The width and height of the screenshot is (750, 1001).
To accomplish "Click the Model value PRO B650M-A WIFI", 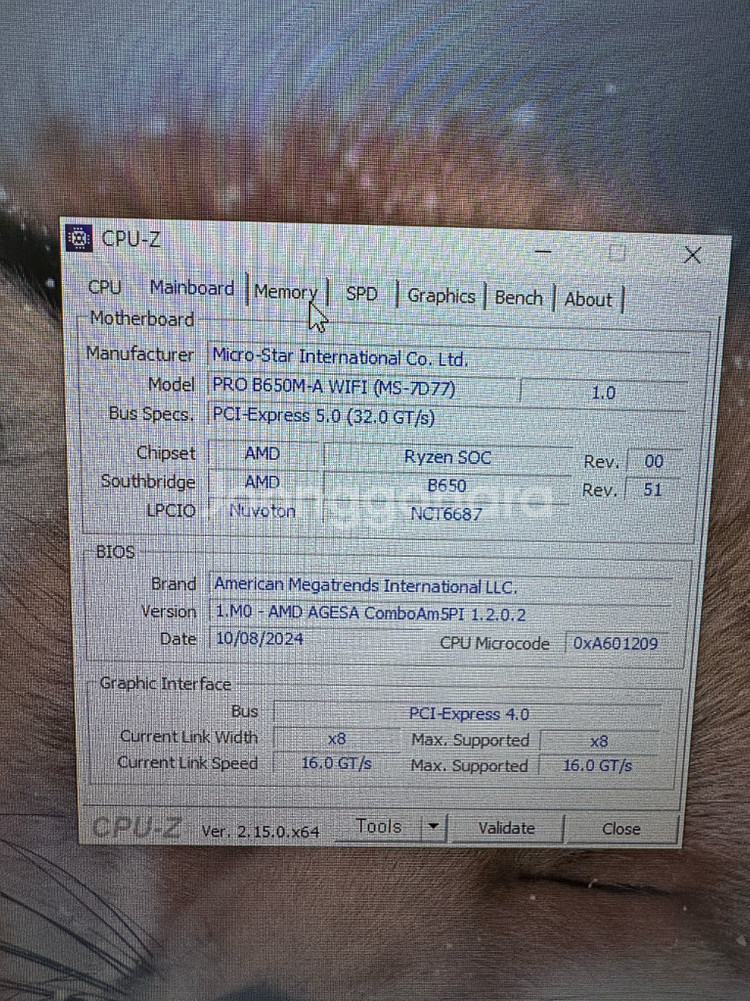I will pyautogui.click(x=362, y=388).
